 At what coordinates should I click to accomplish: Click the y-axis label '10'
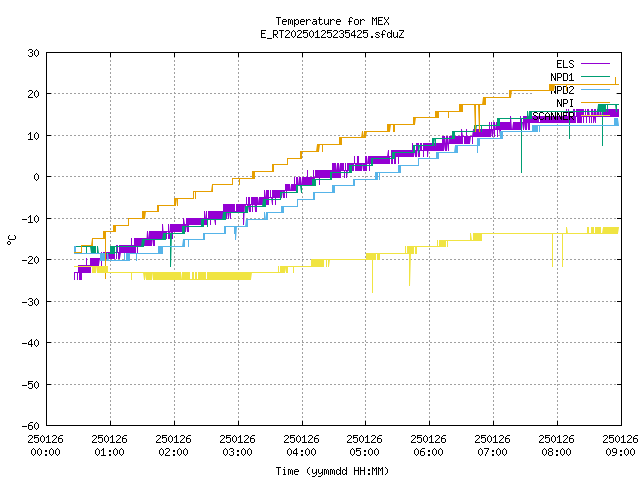point(33,136)
